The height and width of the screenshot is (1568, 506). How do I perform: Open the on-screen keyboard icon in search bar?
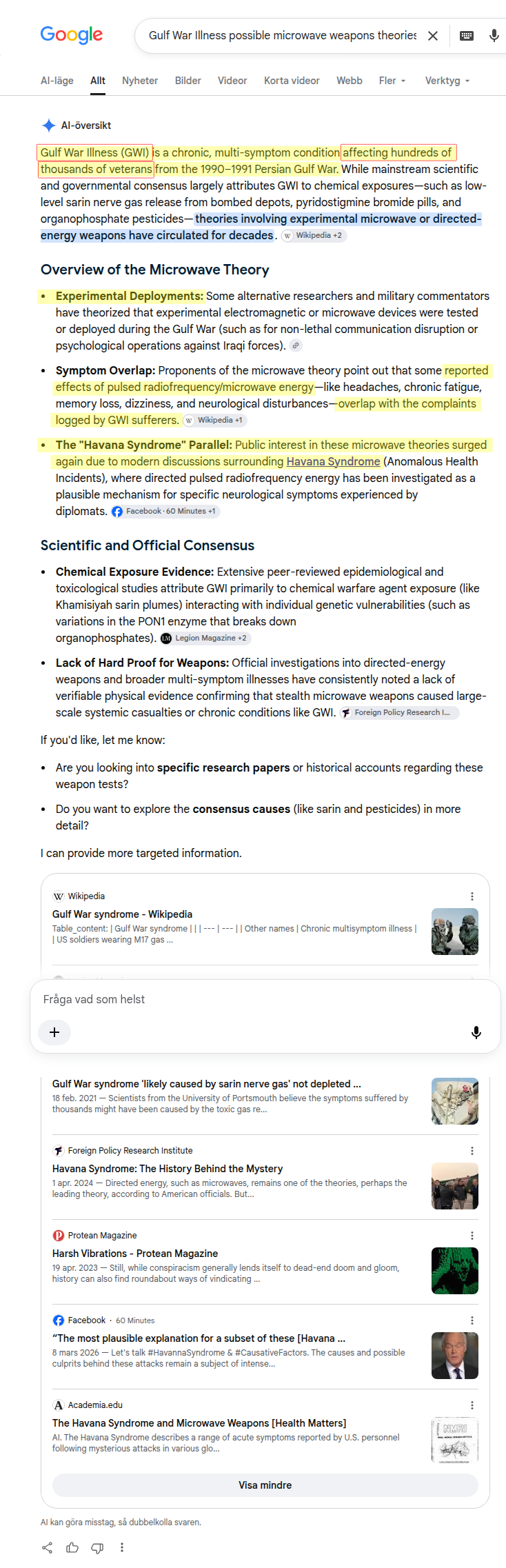click(x=467, y=36)
